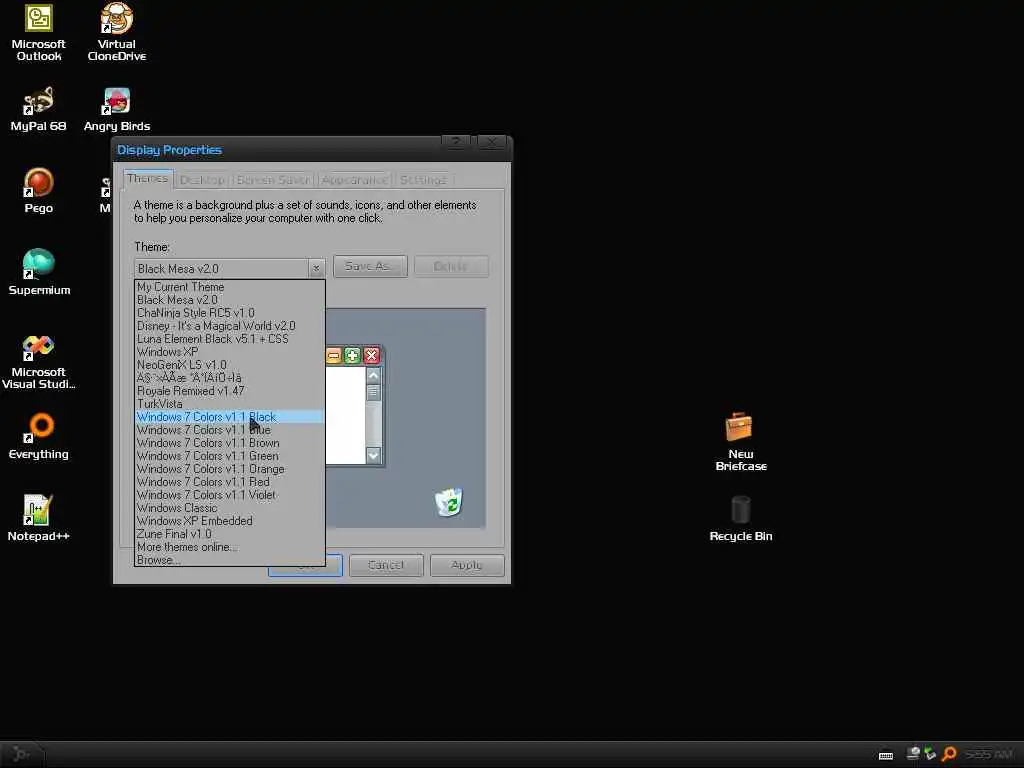The image size is (1024, 768).
Task: Pick Windows 7 Colors v1.1 Orange
Action: 229,469
